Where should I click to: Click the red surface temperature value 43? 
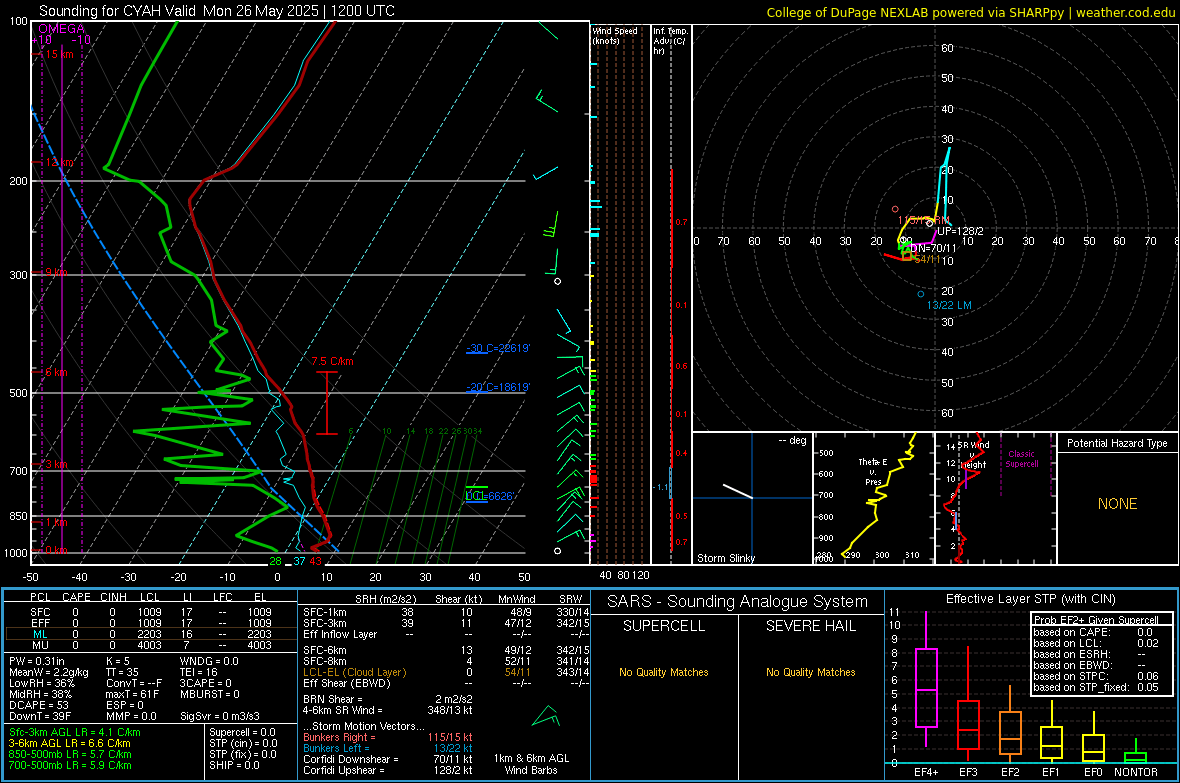pyautogui.click(x=315, y=561)
